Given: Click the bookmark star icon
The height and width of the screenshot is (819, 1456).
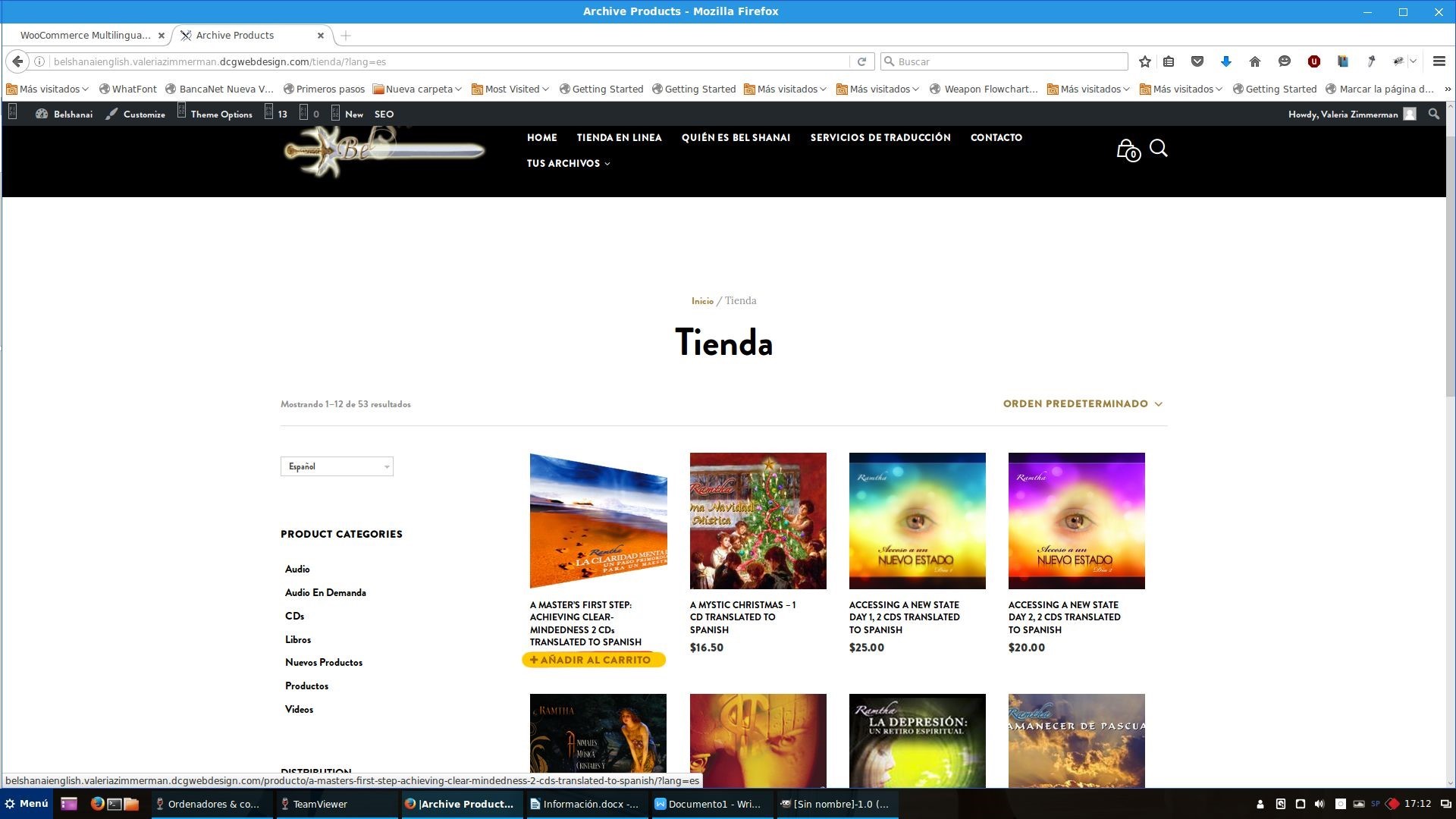Looking at the screenshot, I should [x=1145, y=61].
